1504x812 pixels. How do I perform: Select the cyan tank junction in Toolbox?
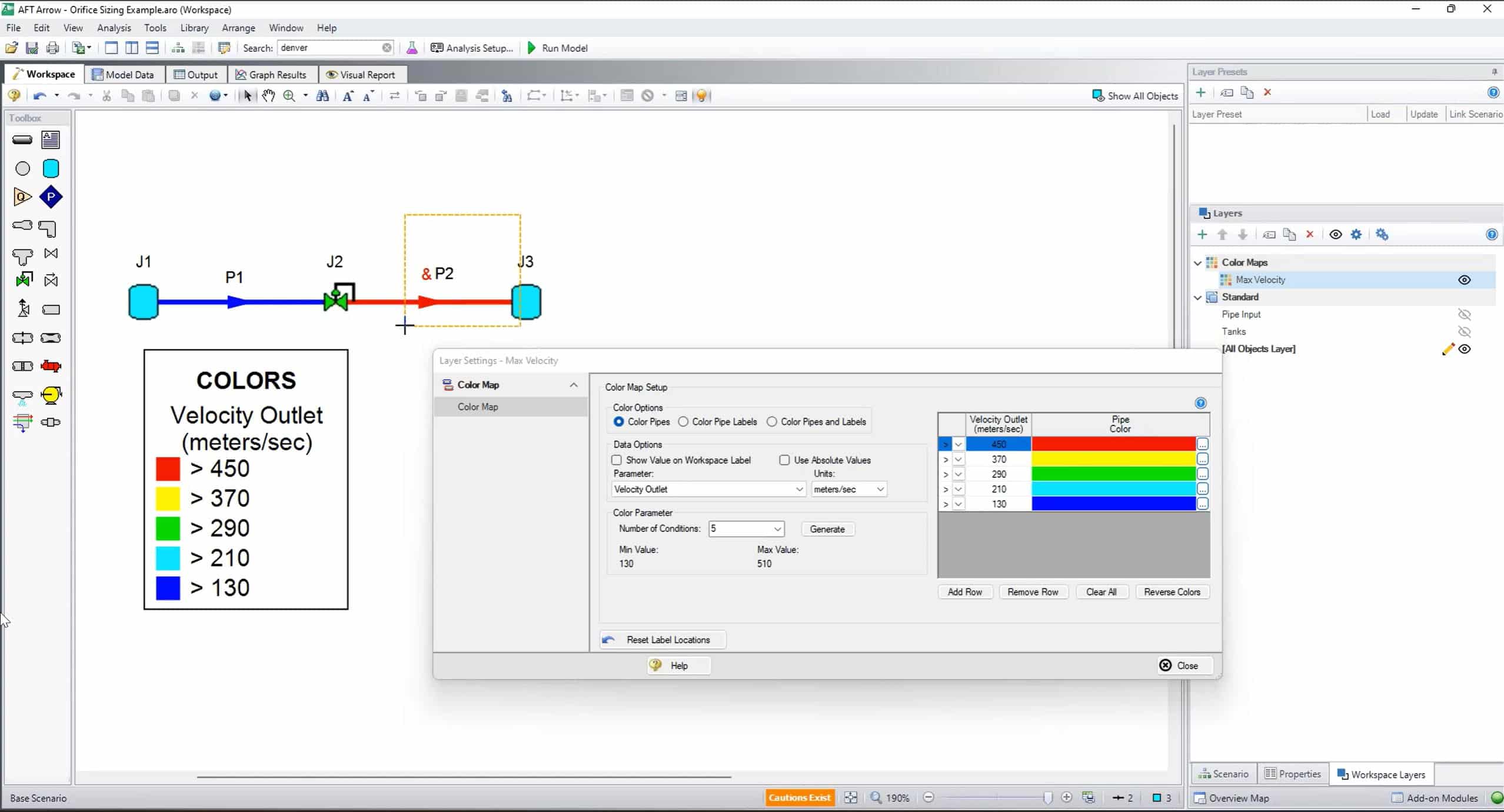pyautogui.click(x=51, y=169)
